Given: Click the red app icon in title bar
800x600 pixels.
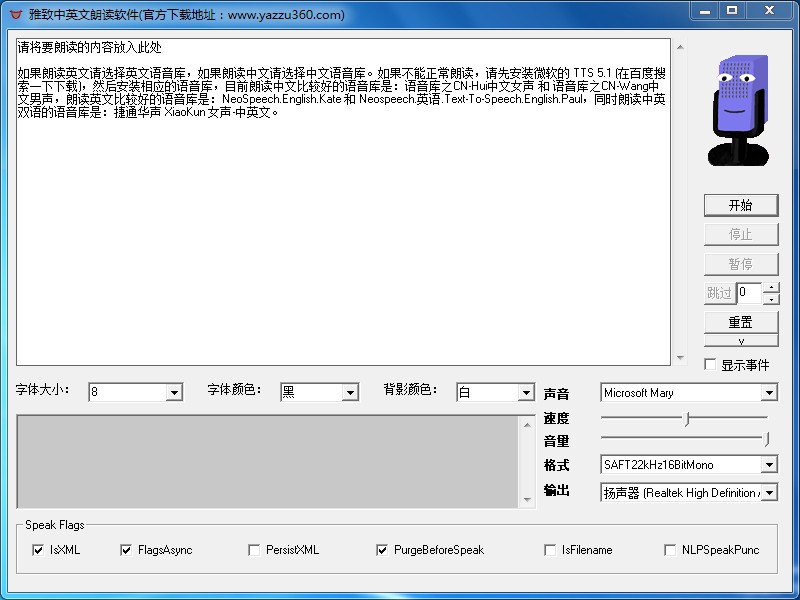Looking at the screenshot, I should coord(15,14).
